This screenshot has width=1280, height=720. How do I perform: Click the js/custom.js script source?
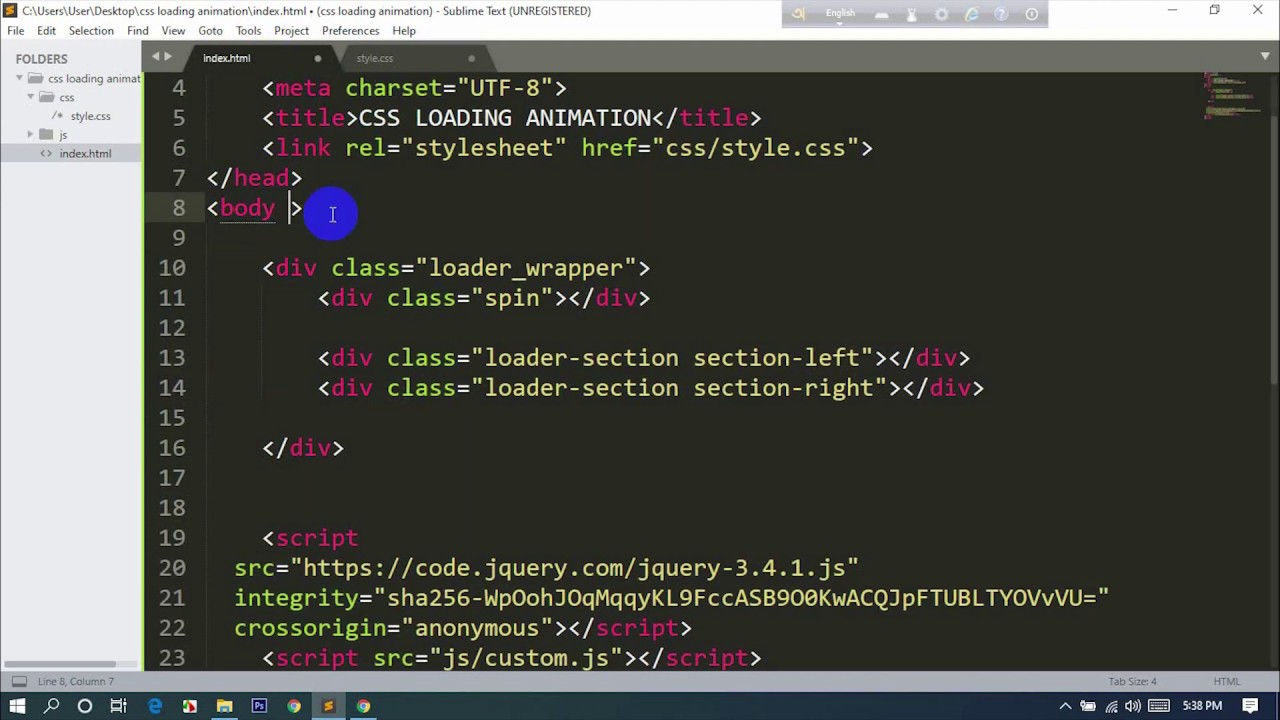[526, 658]
